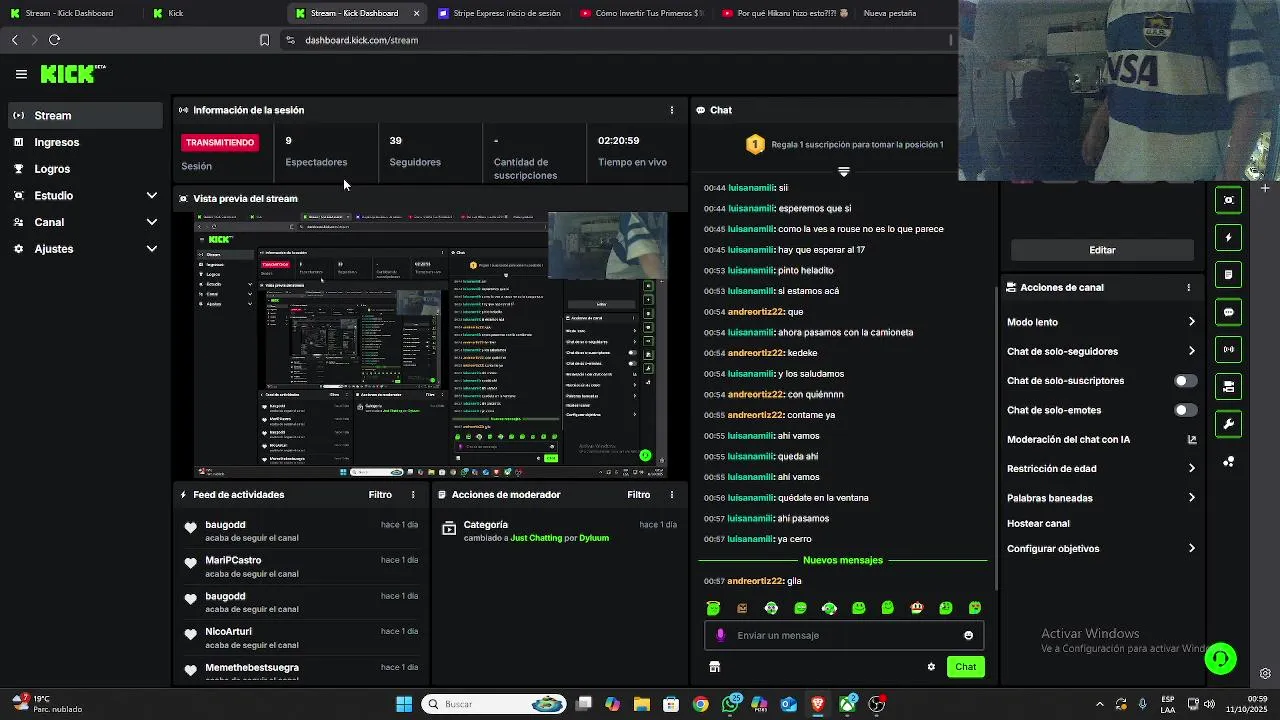The height and width of the screenshot is (720, 1280).
Task: Toggle Chat de solo-emotes switch
Action: point(1186,410)
